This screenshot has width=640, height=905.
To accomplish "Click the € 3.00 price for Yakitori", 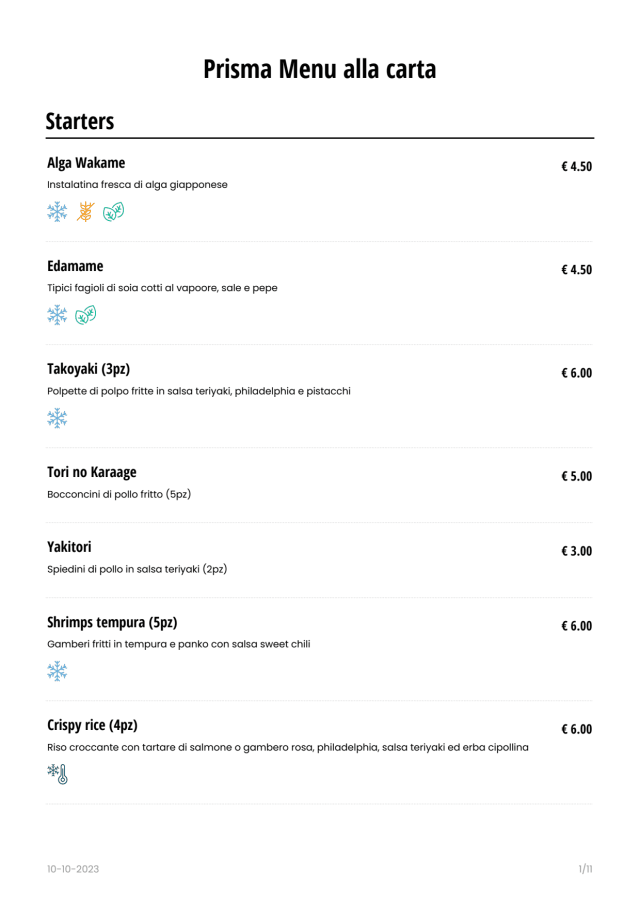I will (x=576, y=551).
